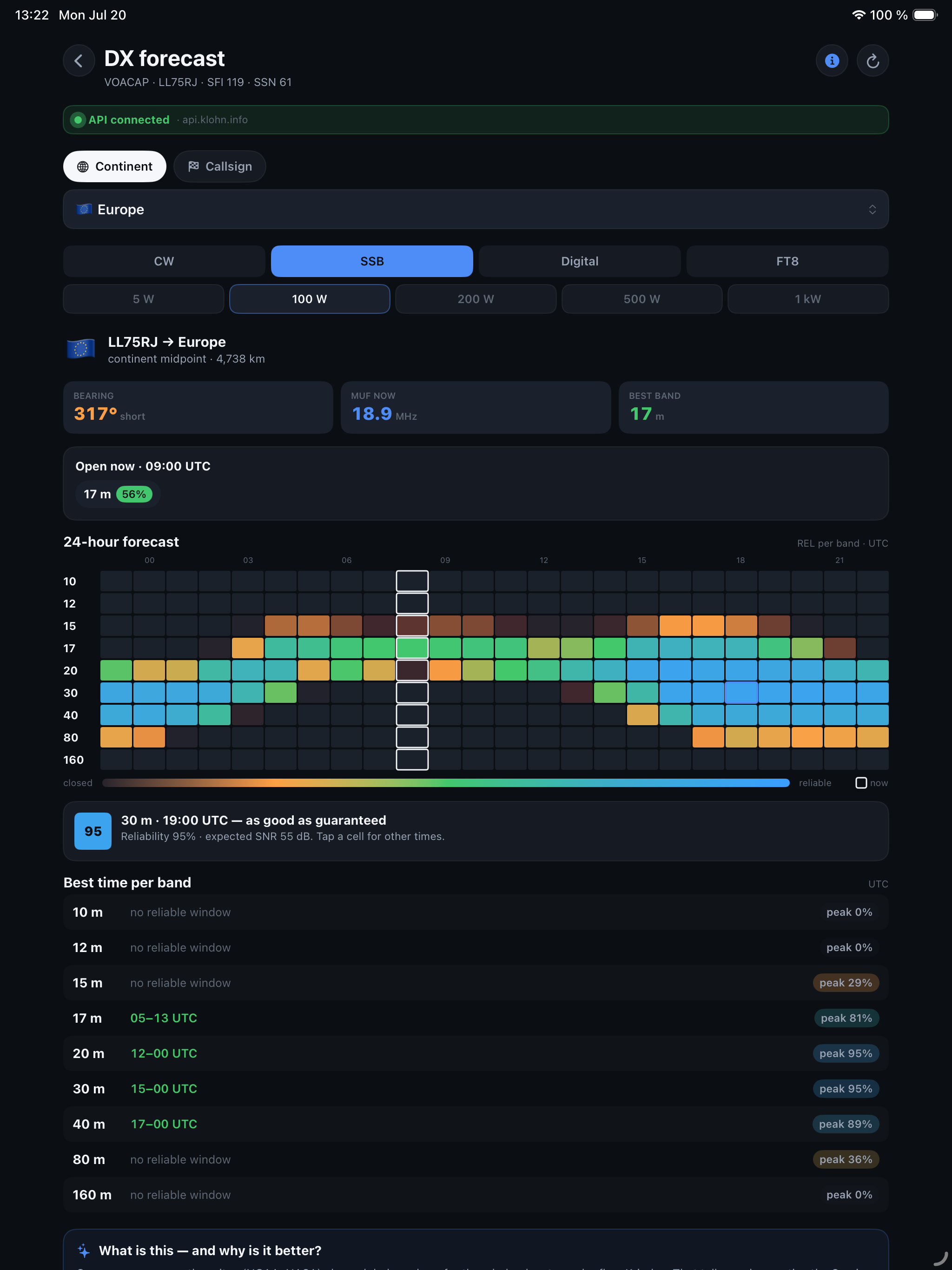Tap the blue 95 reliability badge
Viewport: 952px width, 1270px height.
pyautogui.click(x=93, y=831)
